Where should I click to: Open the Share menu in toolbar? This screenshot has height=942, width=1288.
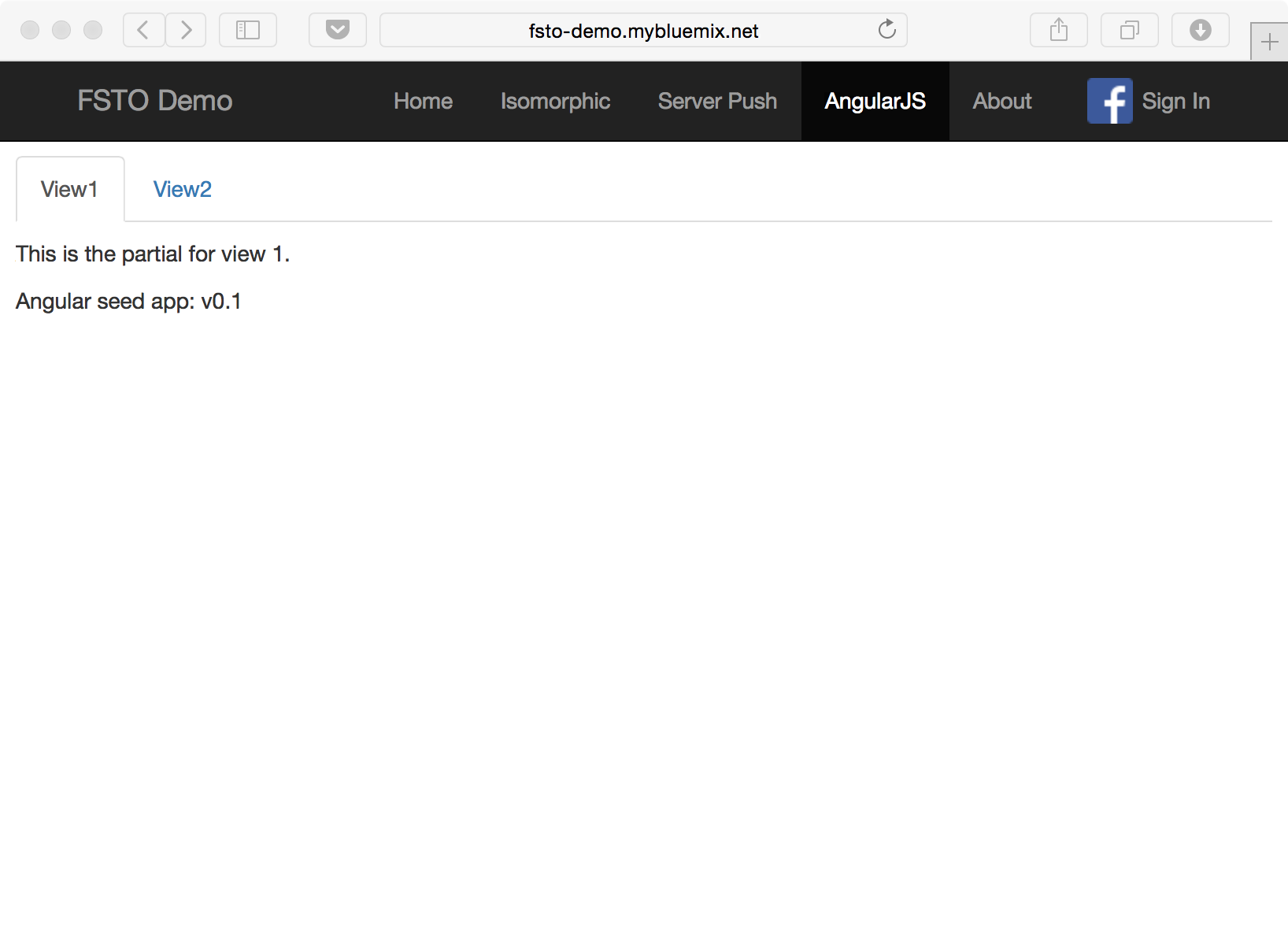click(x=1059, y=30)
